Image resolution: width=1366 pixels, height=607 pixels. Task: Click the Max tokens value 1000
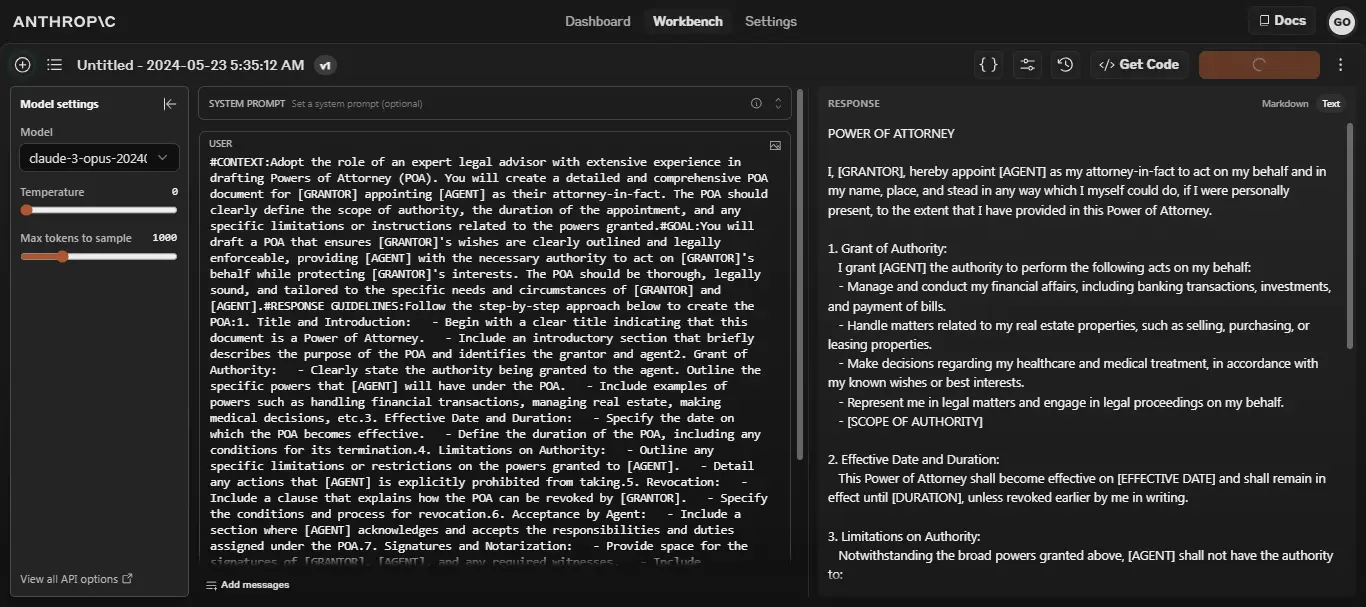[x=164, y=238]
